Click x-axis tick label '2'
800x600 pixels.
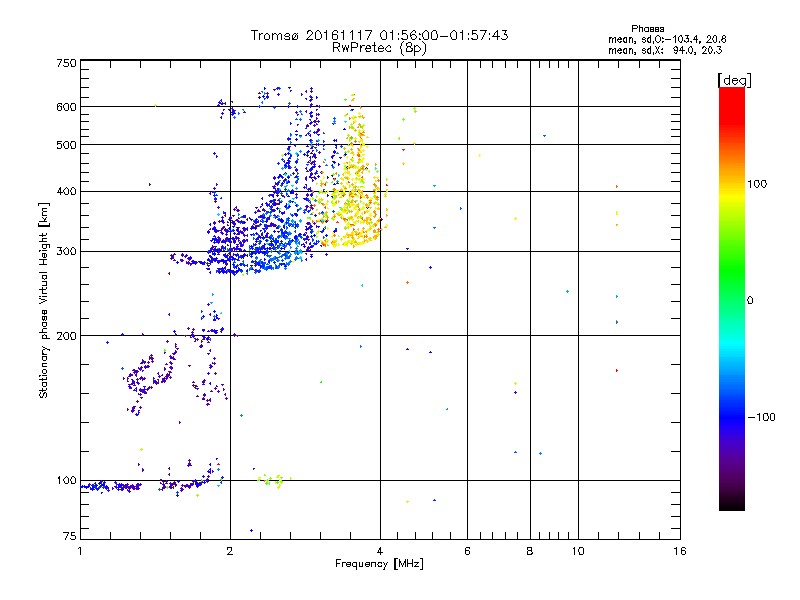[x=230, y=551]
